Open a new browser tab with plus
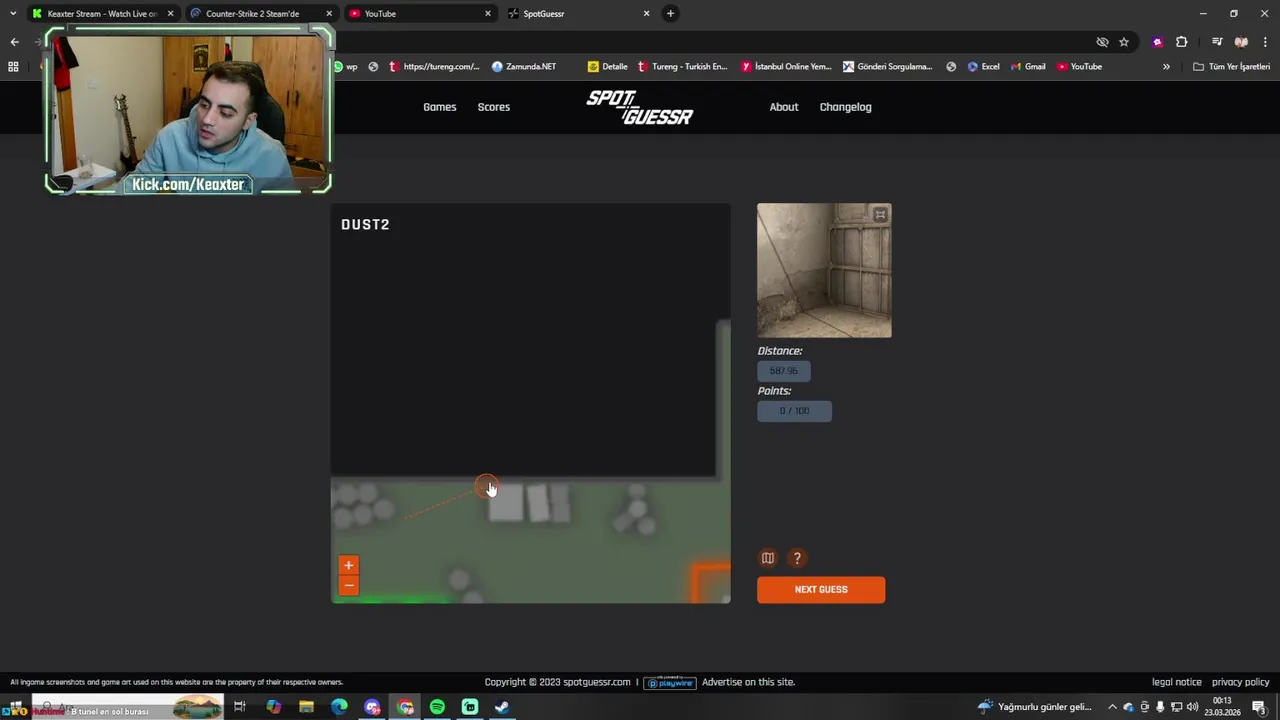This screenshot has width=1280, height=720. tap(670, 13)
